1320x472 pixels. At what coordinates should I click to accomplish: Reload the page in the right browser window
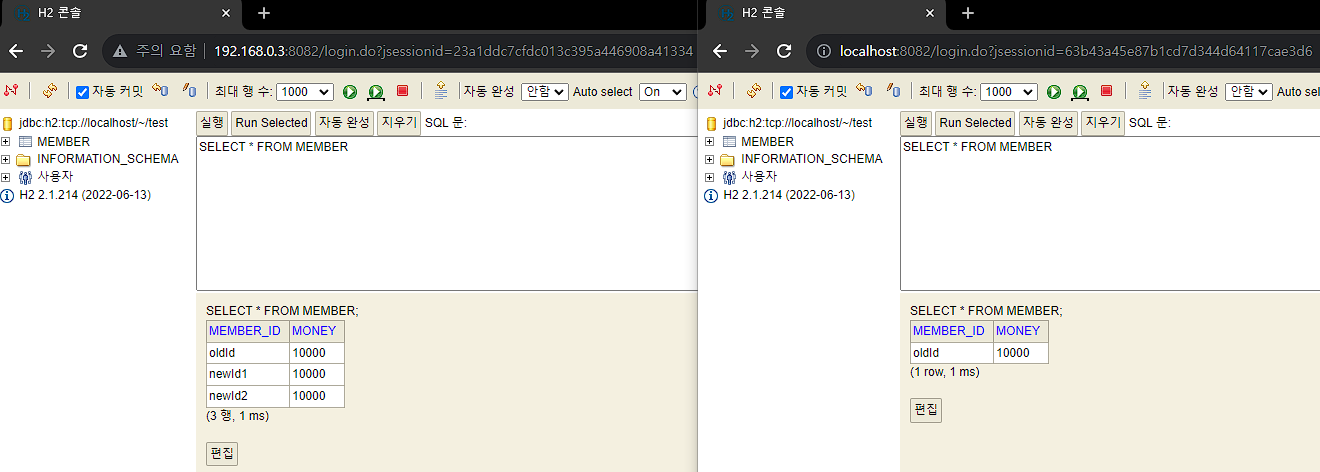[785, 51]
